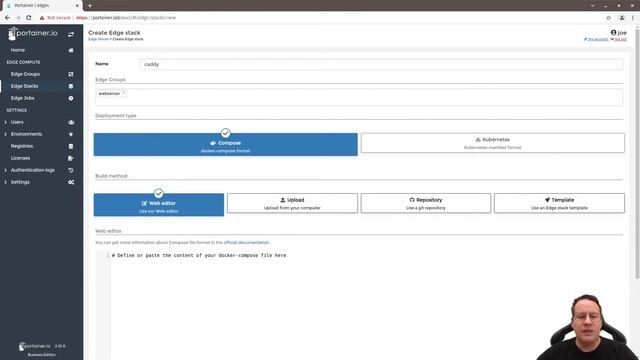
Task: Click the Users sidebar icon
Action: (x=71, y=122)
